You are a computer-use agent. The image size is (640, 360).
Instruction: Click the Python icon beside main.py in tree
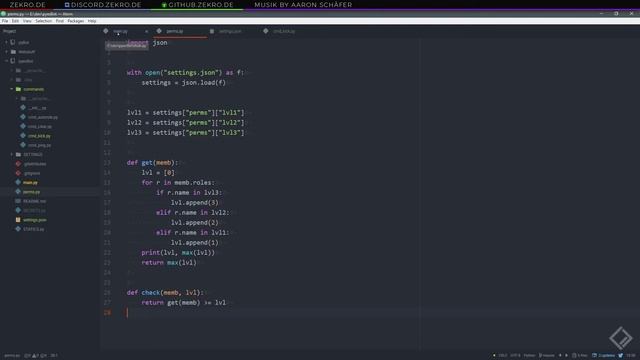coord(18,182)
